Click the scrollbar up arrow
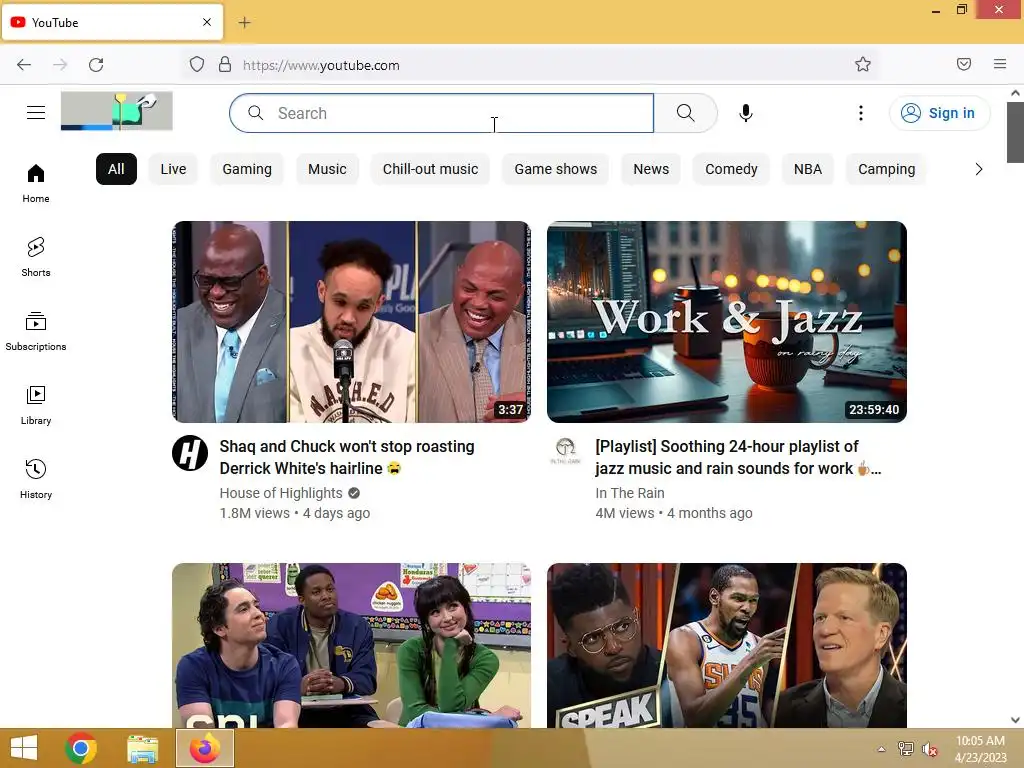This screenshot has height=768, width=1024. pos(1015,93)
